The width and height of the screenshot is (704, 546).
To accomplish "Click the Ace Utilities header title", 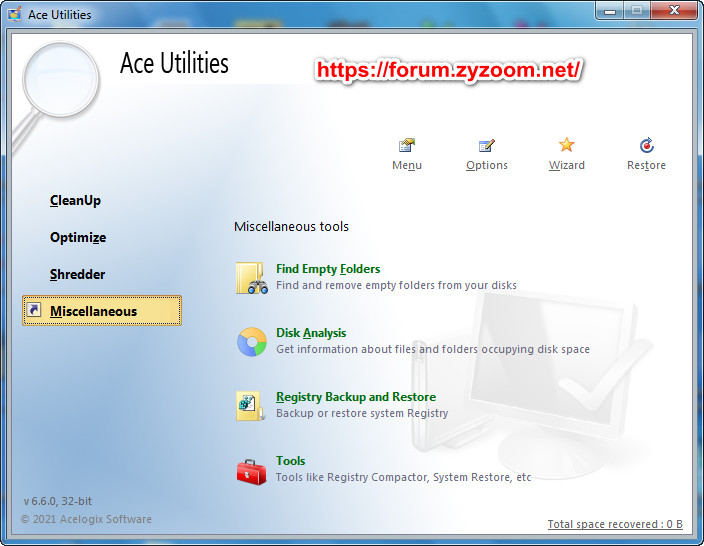I will (x=174, y=62).
